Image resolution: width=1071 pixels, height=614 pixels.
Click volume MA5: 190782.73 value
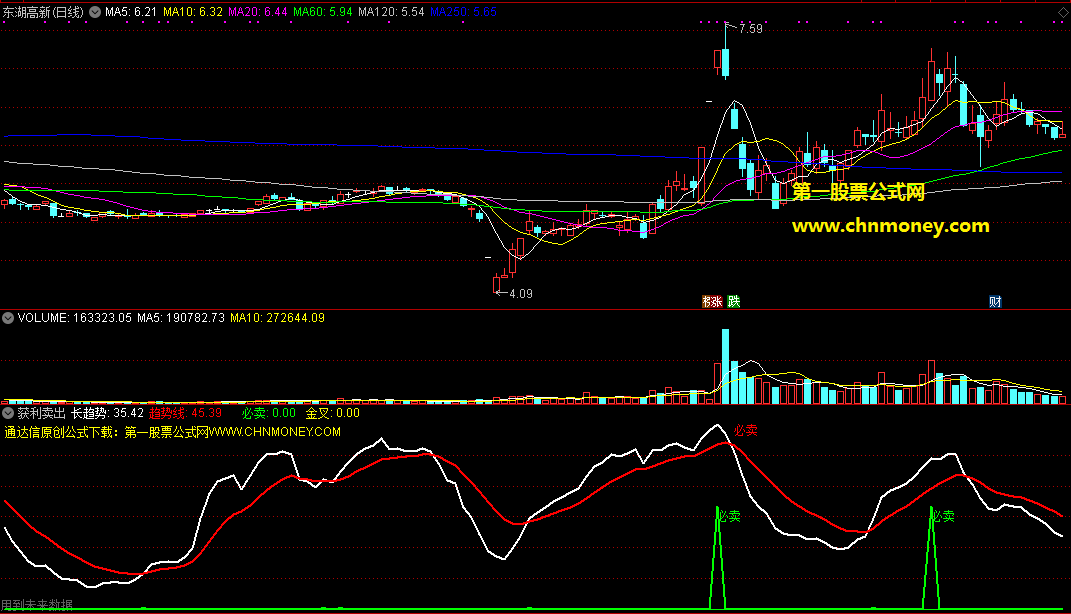181,318
